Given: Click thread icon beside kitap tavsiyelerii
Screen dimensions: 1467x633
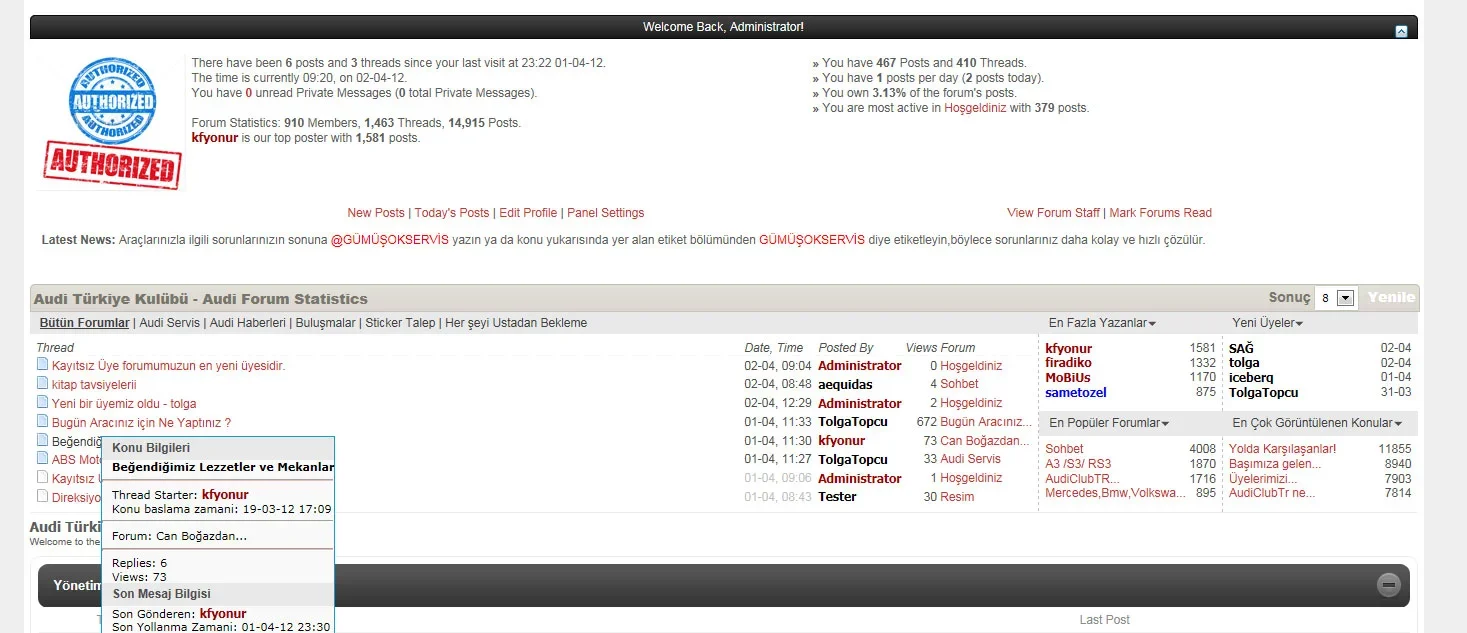Looking at the screenshot, I should [x=42, y=384].
